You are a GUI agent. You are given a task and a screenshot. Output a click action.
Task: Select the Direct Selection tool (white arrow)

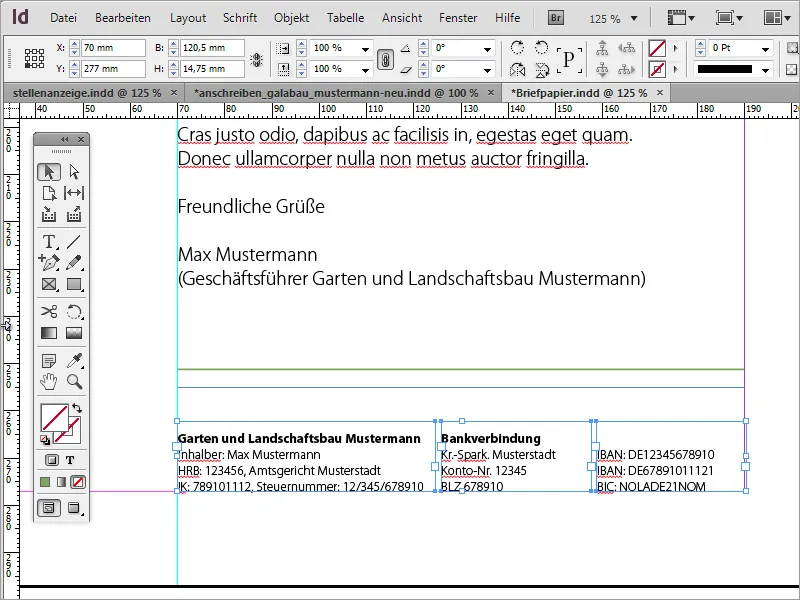click(74, 172)
